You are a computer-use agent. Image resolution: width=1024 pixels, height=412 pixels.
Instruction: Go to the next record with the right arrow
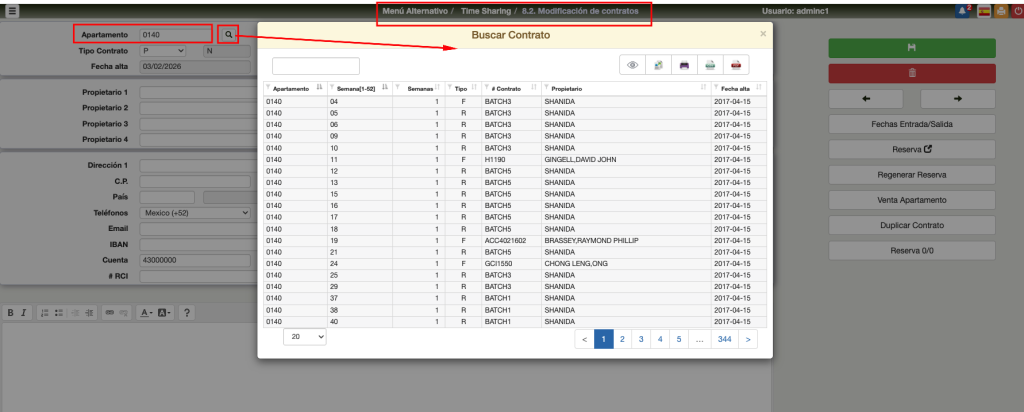[x=957, y=98]
